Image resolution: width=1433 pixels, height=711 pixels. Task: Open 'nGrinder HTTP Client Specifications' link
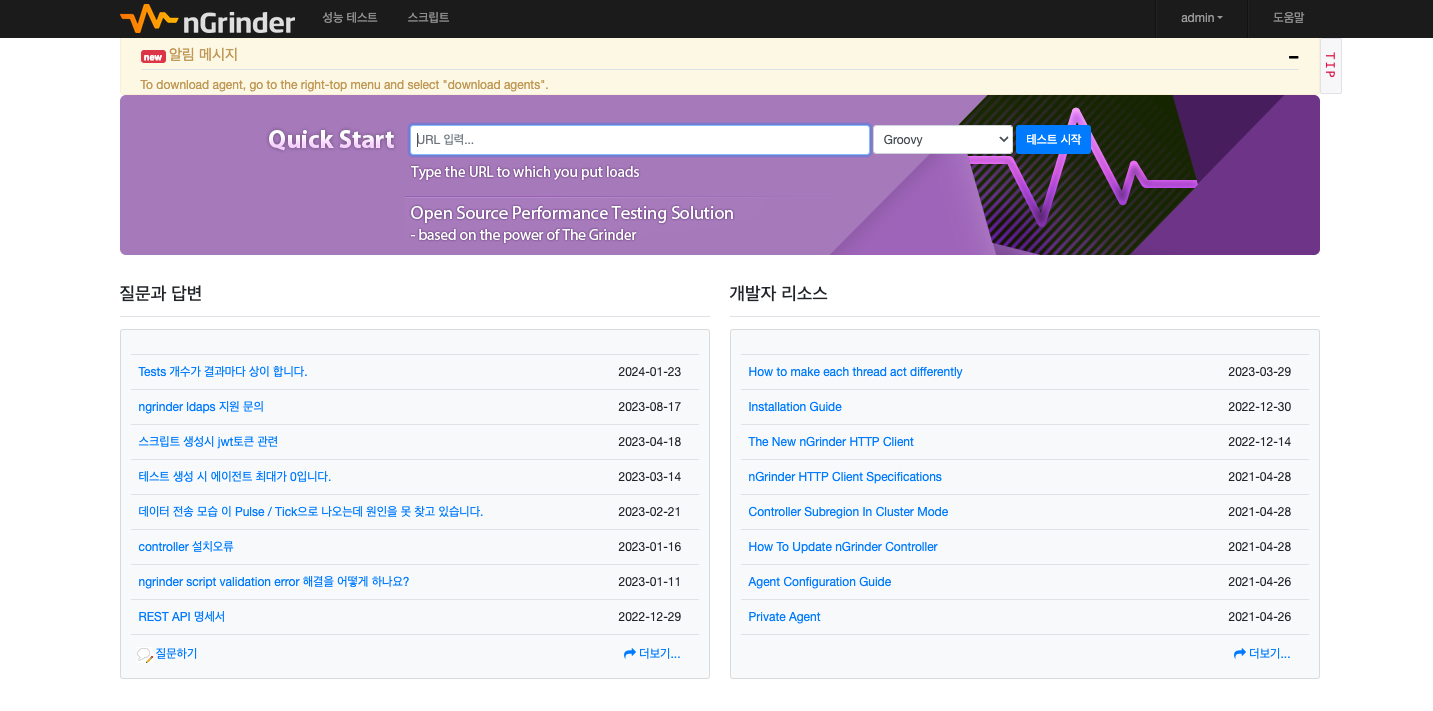pos(845,477)
